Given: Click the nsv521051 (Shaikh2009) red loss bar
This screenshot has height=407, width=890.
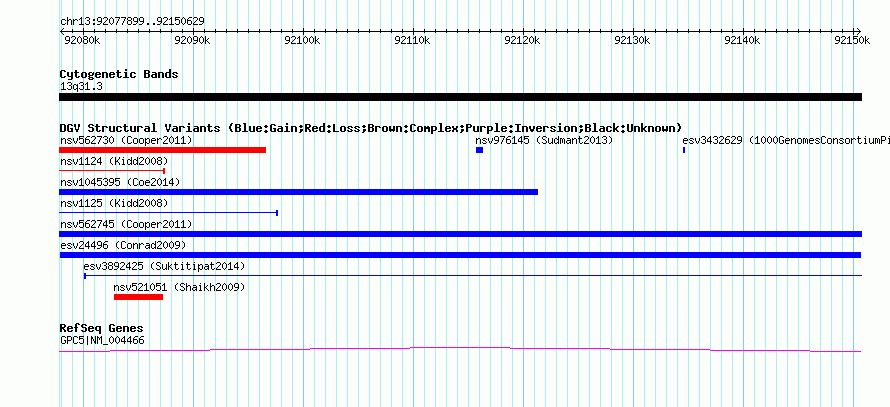Looking at the screenshot, I should point(138,297).
